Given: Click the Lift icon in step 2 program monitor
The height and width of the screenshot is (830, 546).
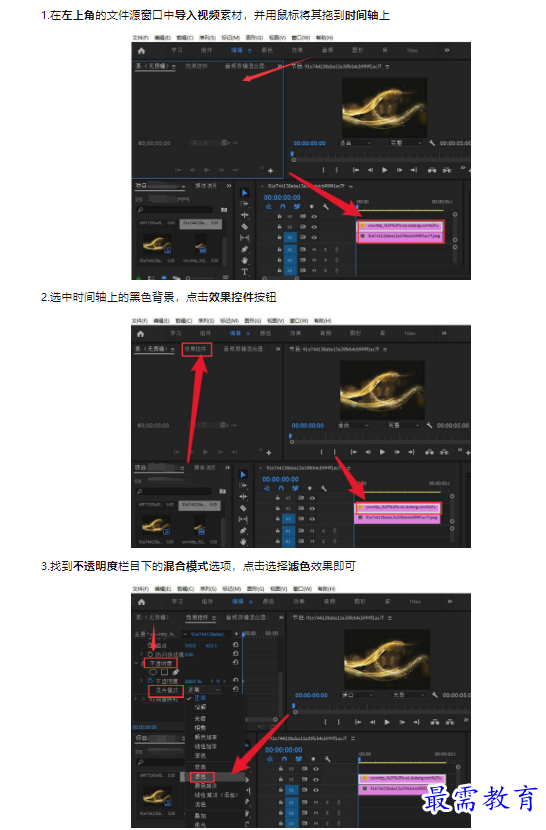Looking at the screenshot, I should click(x=429, y=452).
